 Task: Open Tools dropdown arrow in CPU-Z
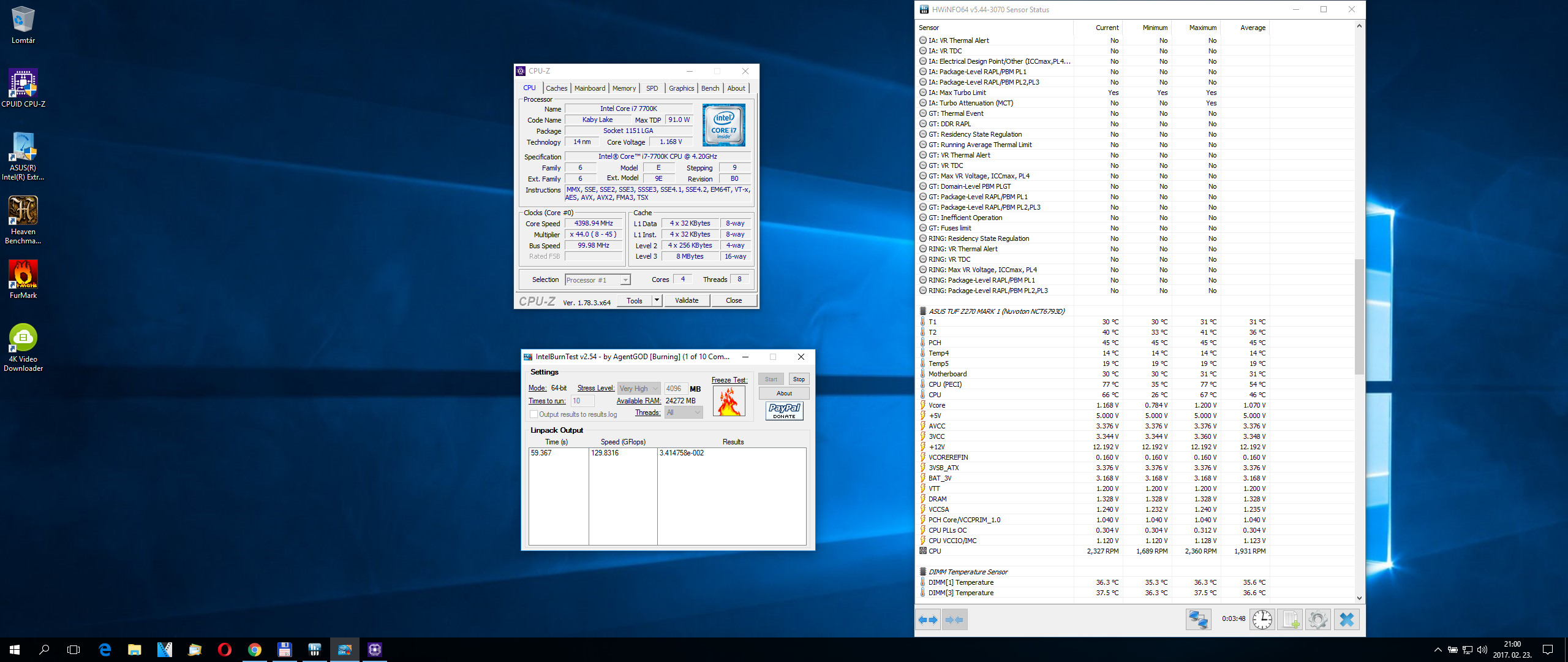click(657, 300)
